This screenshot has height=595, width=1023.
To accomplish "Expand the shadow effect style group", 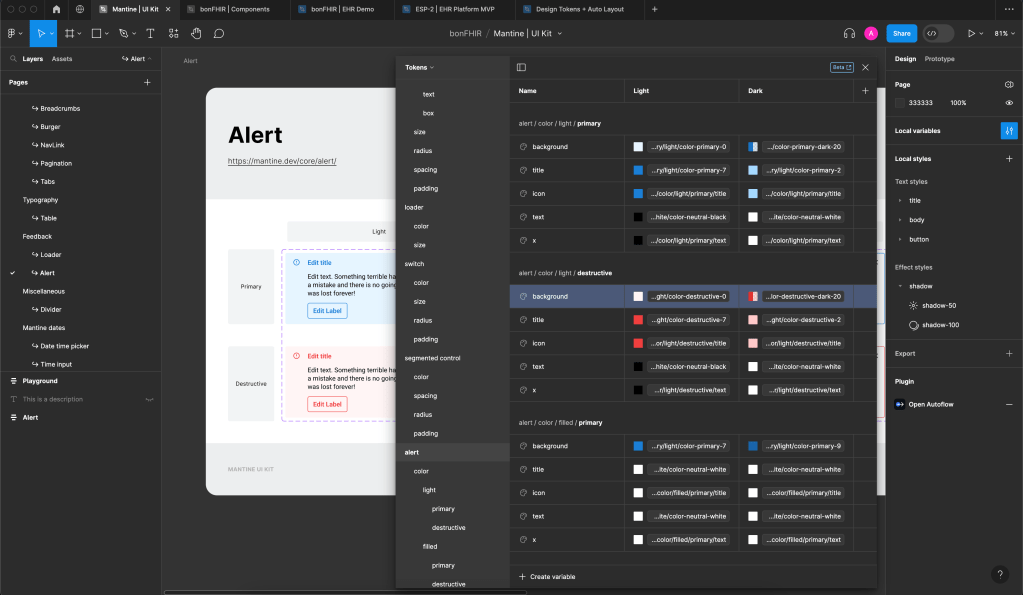I will 900,286.
